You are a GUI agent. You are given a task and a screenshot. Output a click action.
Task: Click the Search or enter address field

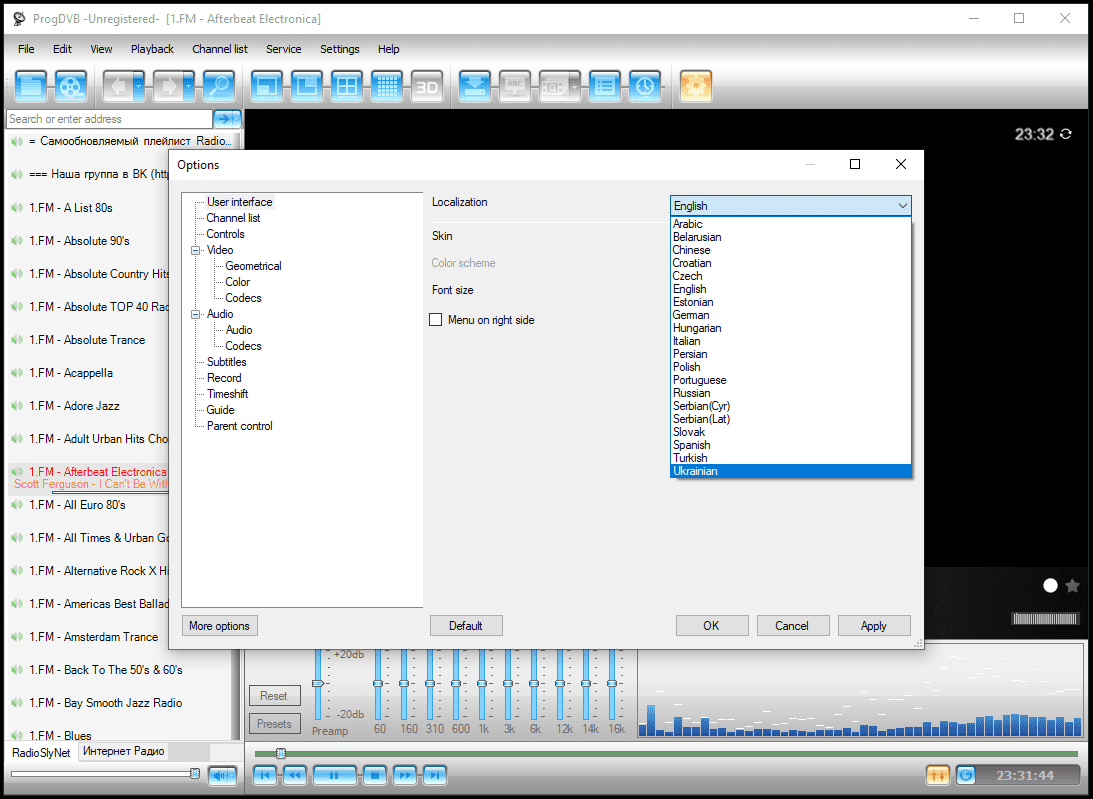[109, 119]
